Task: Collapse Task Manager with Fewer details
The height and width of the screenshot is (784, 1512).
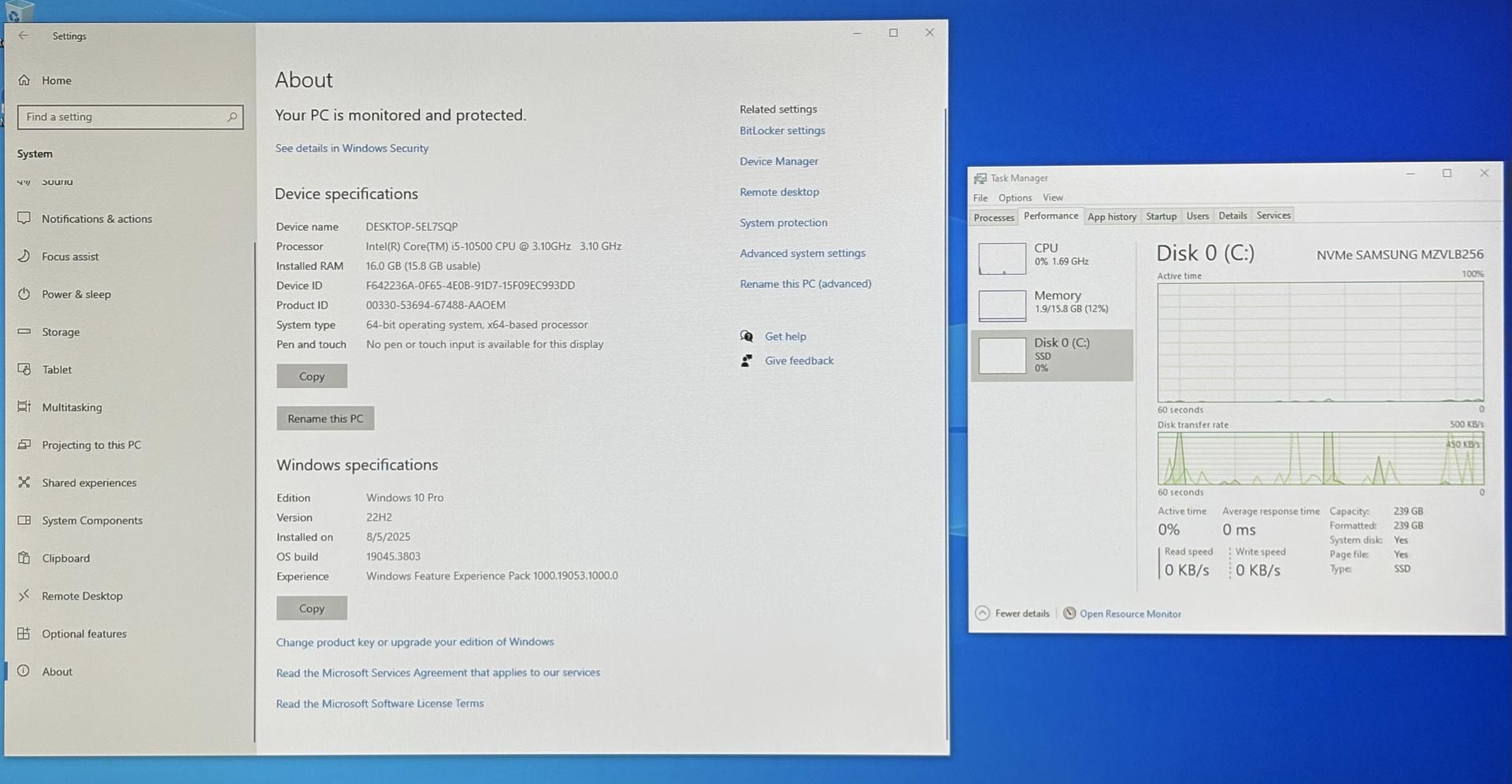Action: 1013,614
